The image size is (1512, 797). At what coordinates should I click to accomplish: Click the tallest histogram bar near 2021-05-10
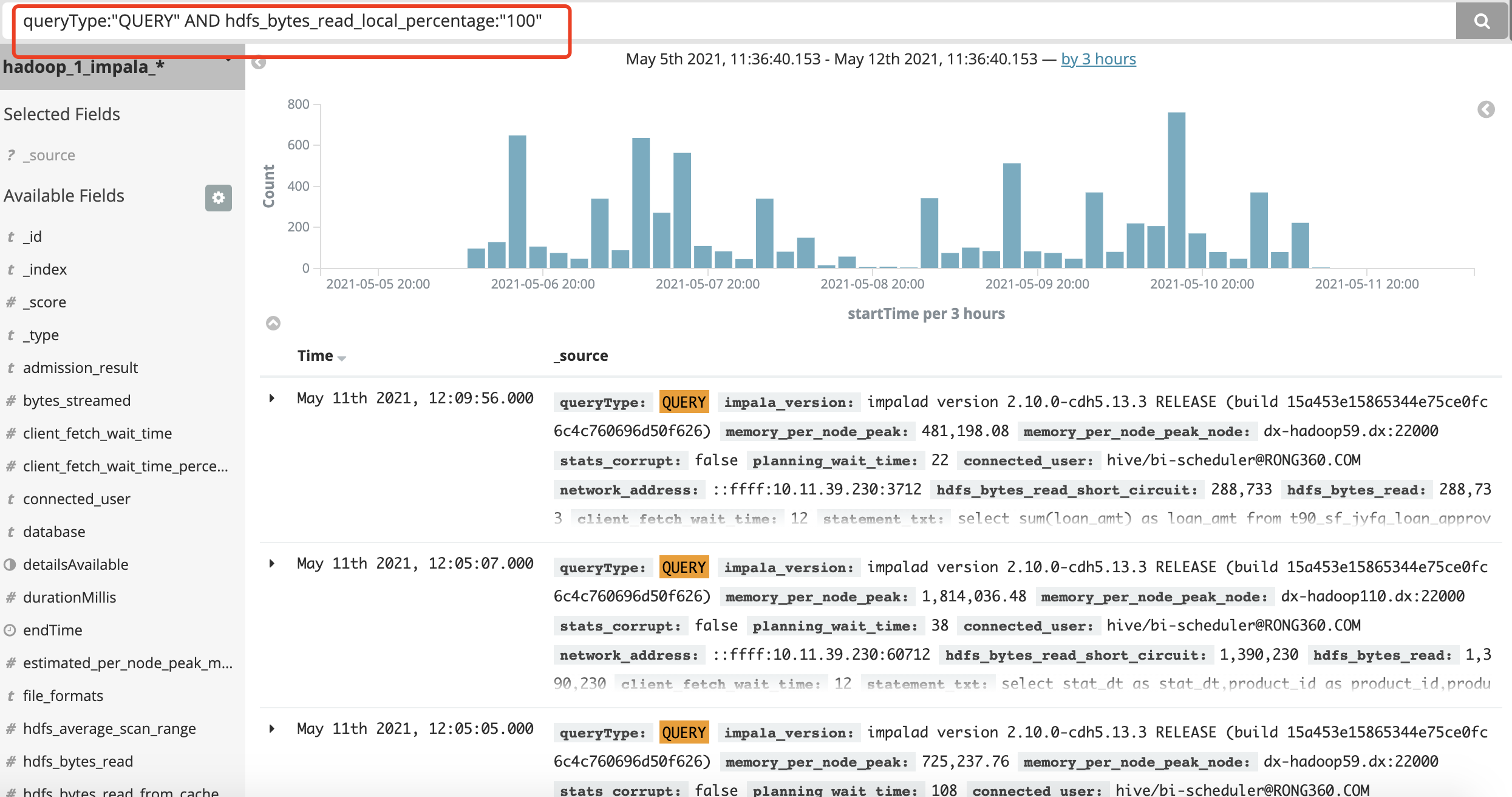(1176, 190)
